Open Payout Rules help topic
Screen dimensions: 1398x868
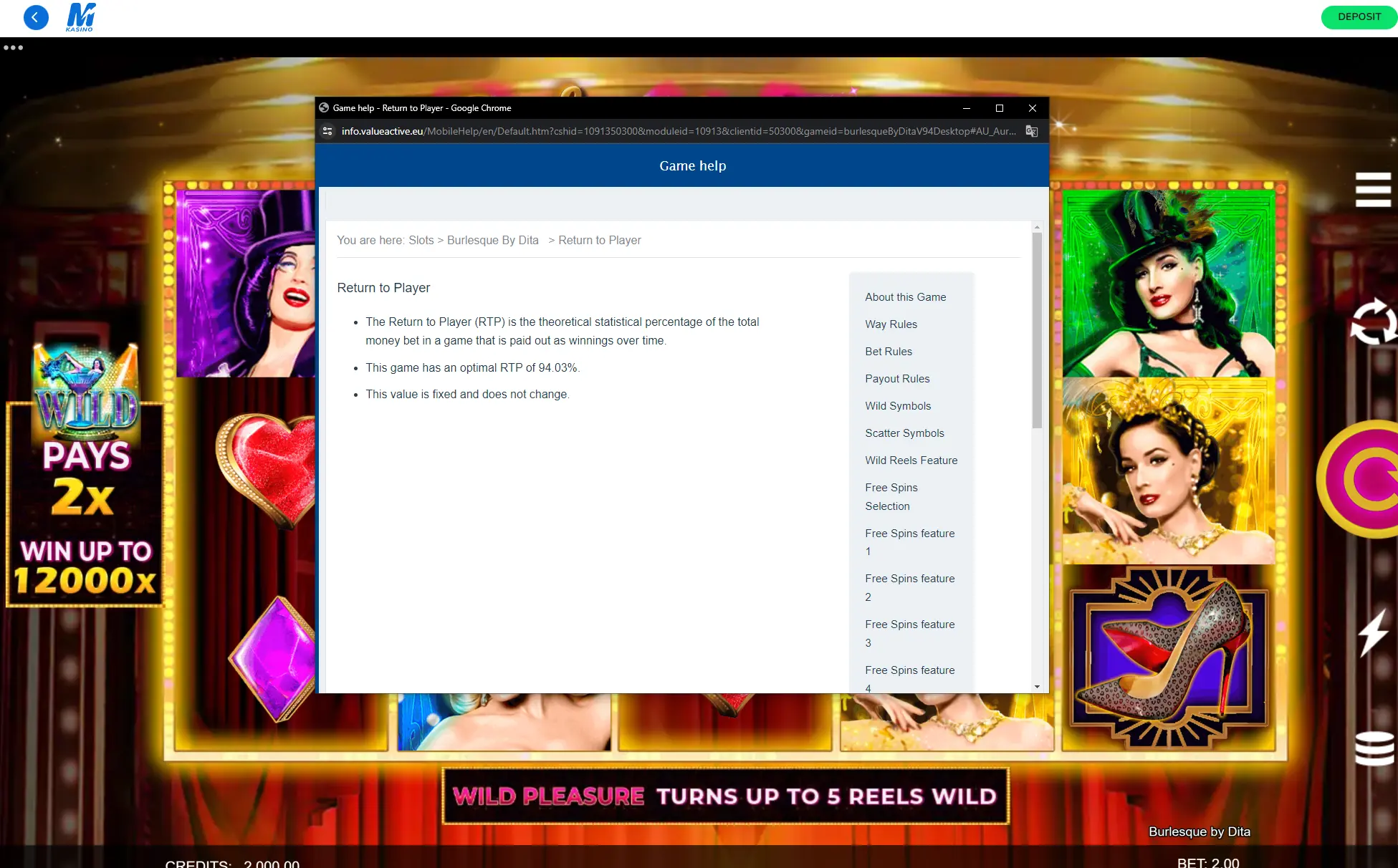click(x=897, y=379)
